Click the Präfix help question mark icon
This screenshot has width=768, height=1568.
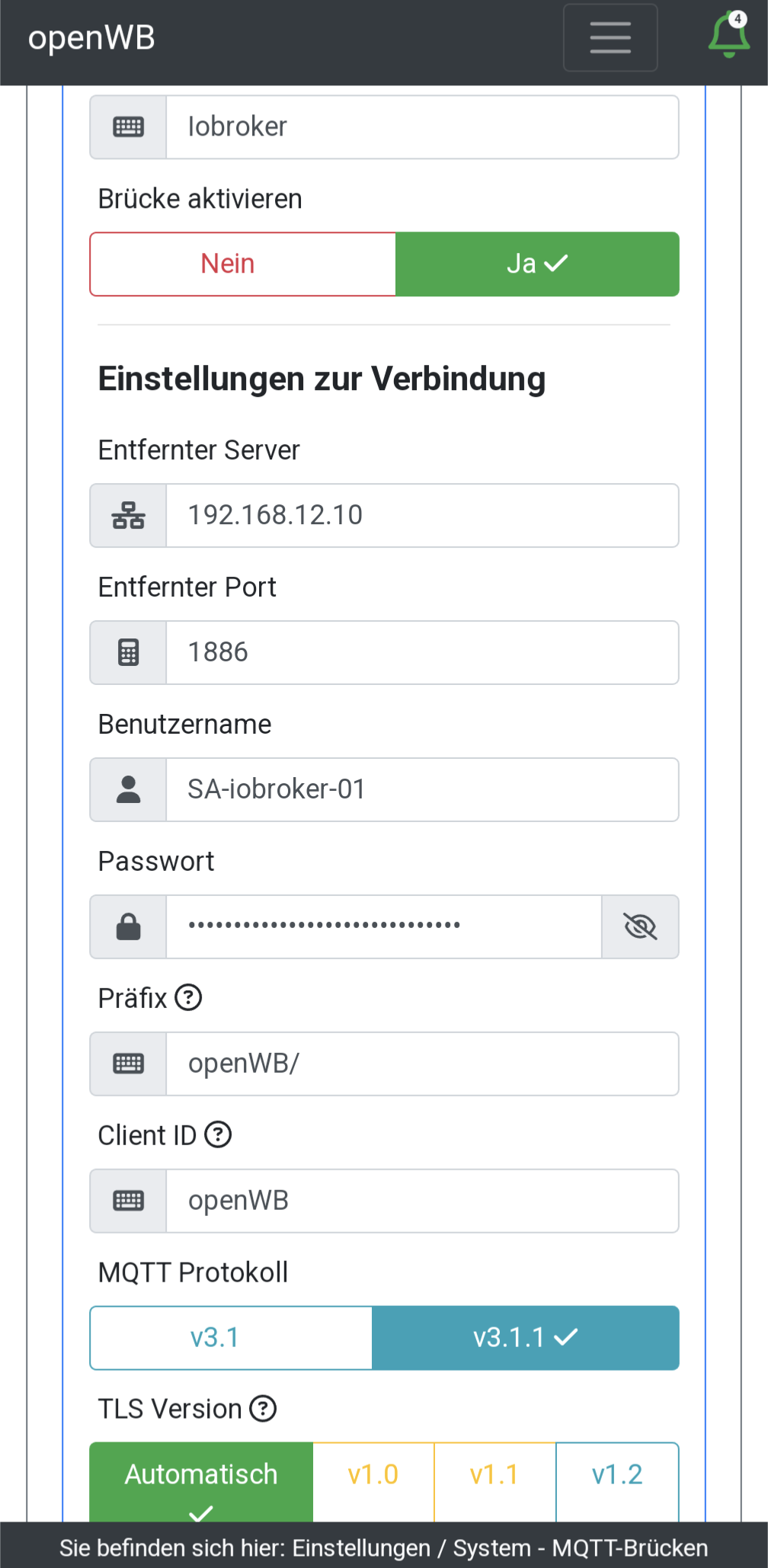coord(188,997)
